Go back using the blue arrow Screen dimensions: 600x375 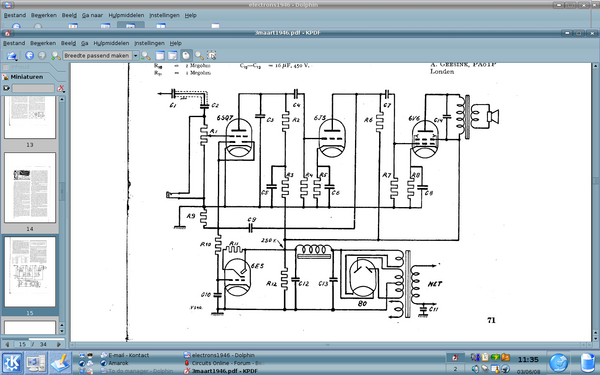29,55
